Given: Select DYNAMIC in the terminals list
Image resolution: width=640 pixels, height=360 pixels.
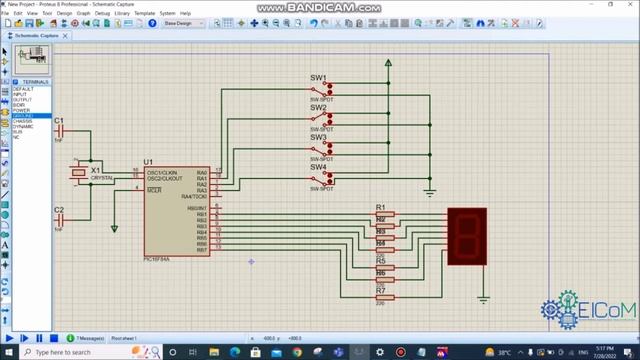Looking at the screenshot, I should tap(23, 127).
